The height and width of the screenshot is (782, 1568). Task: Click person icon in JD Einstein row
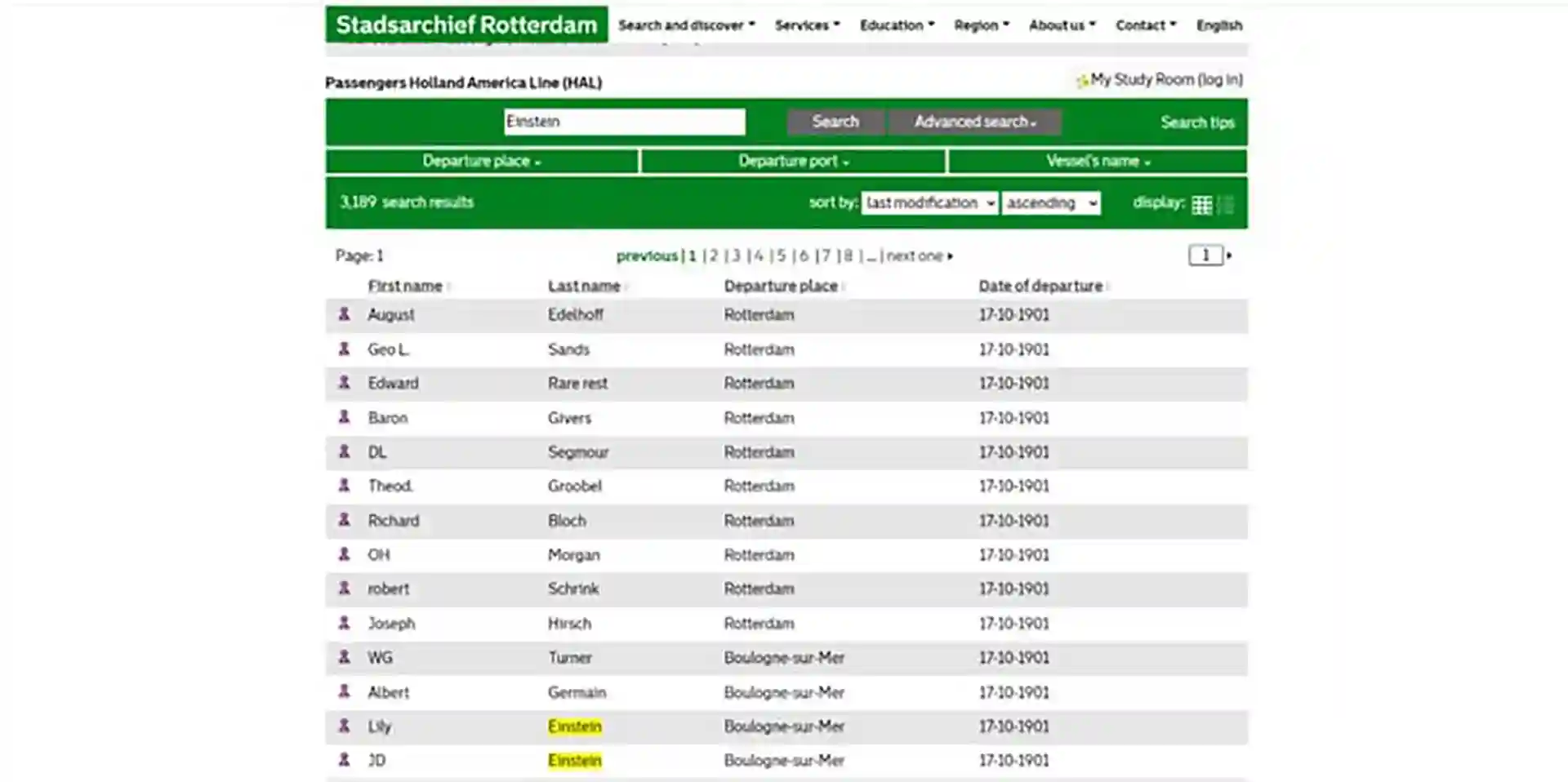point(344,760)
